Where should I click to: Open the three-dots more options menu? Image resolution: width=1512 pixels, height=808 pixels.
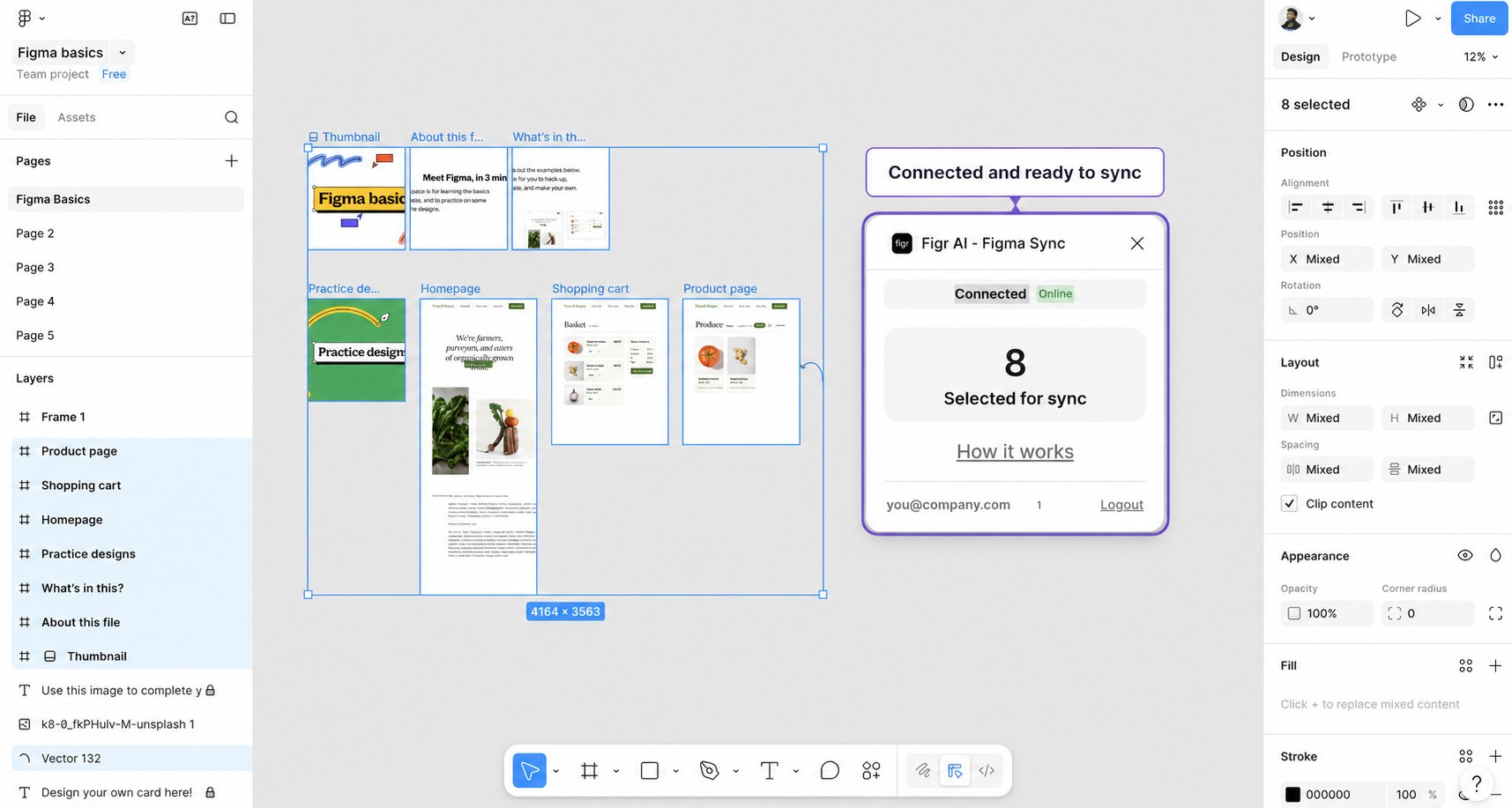click(1495, 104)
